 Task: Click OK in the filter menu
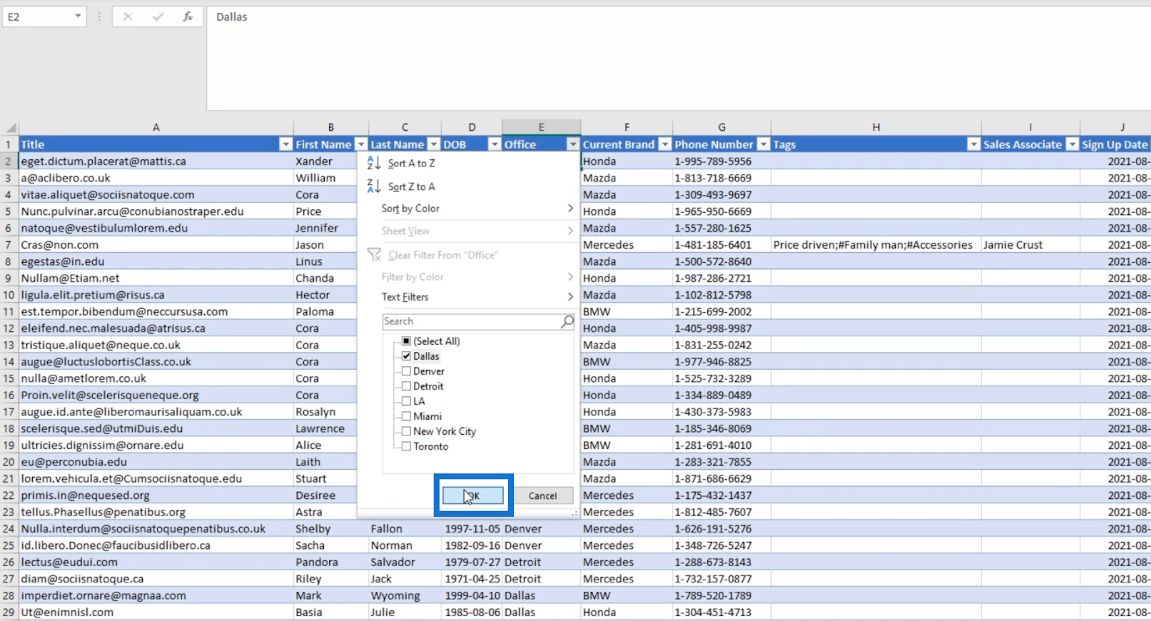(x=473, y=495)
